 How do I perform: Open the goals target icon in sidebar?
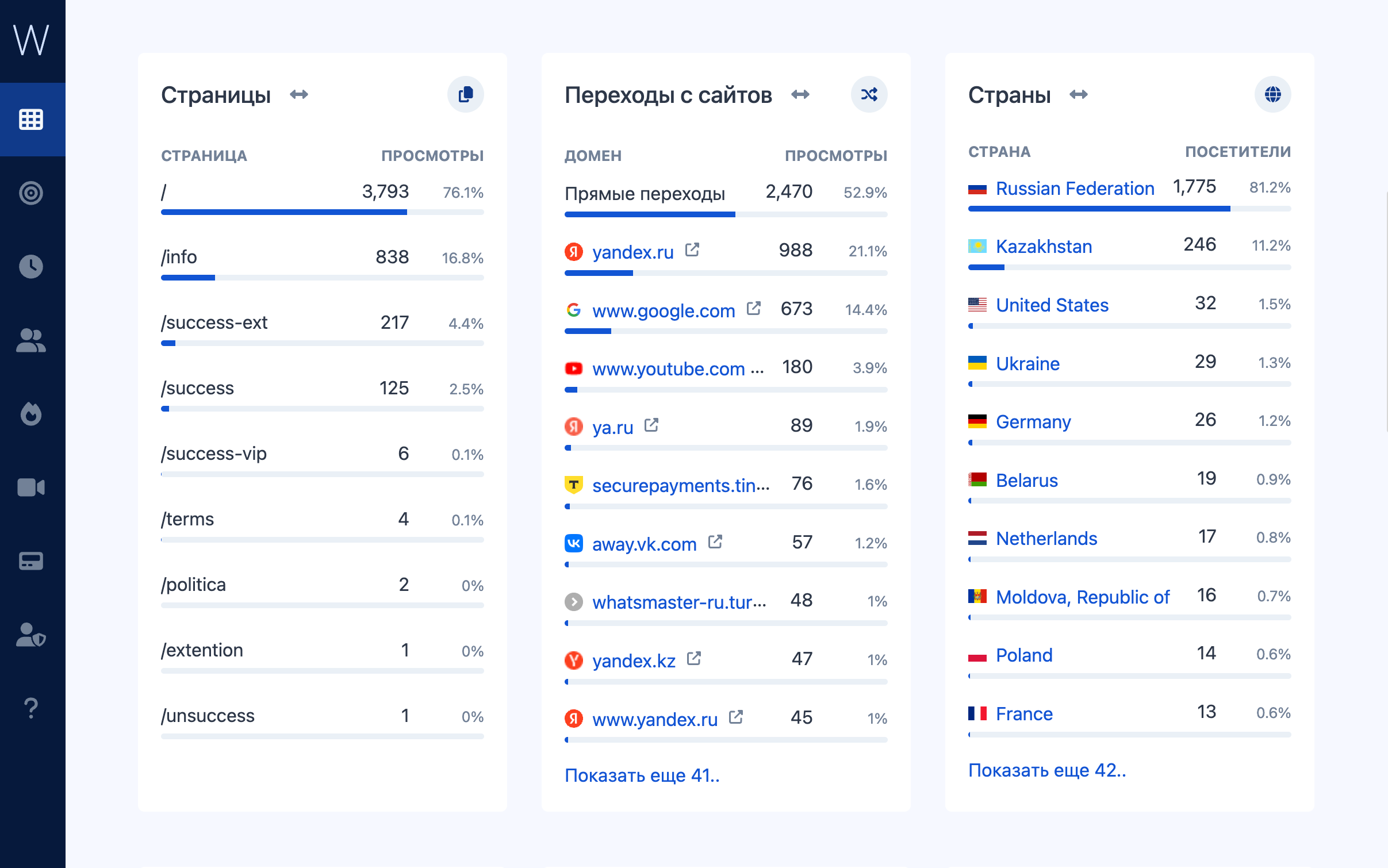(x=31, y=193)
